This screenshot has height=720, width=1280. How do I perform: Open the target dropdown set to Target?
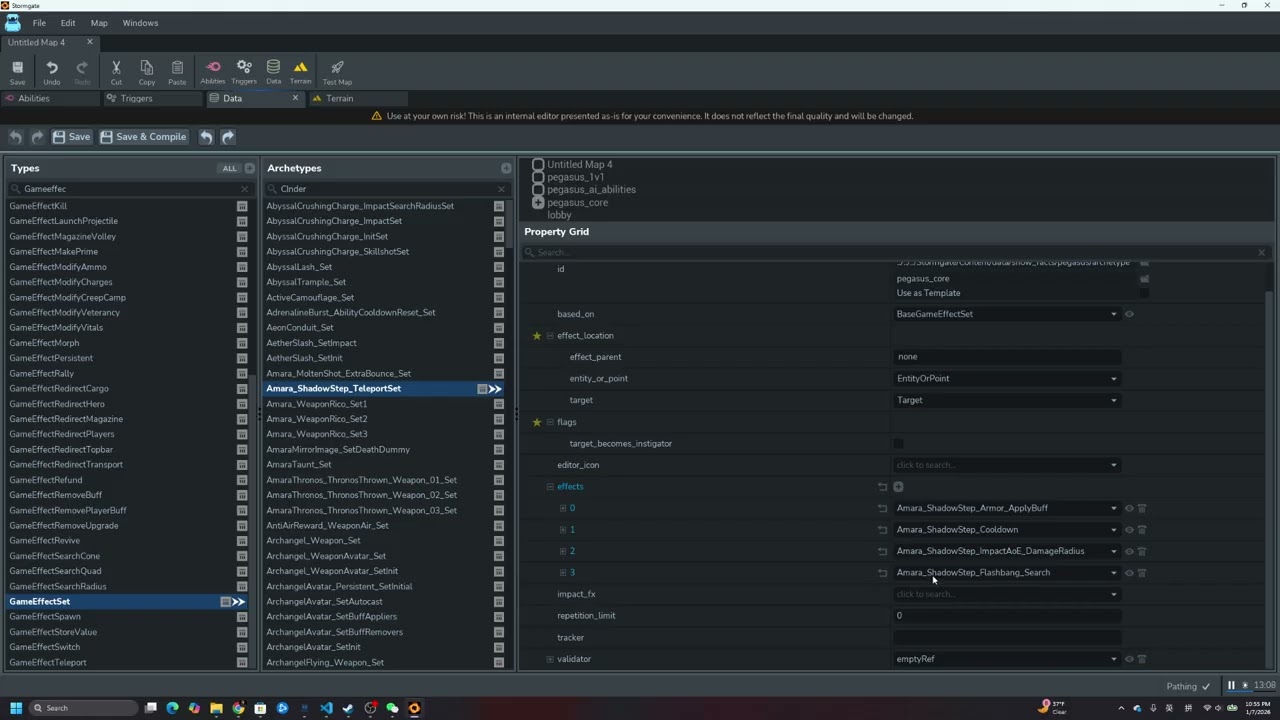(x=1006, y=400)
